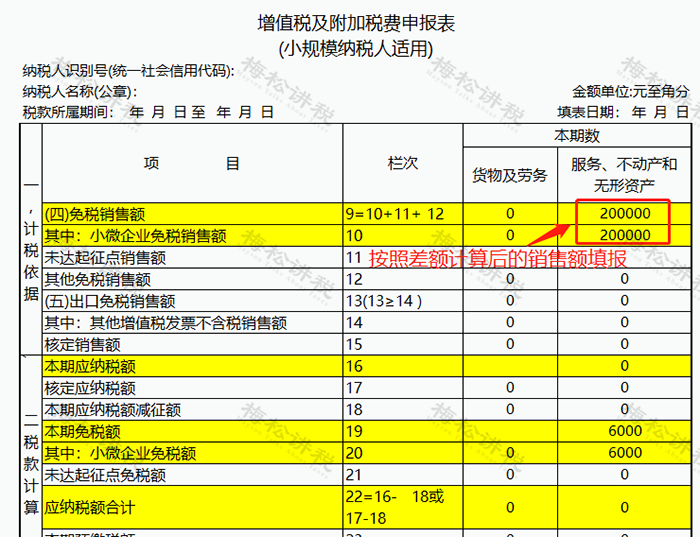Image resolution: width=700 pixels, height=537 pixels.
Task: Click the 项目 column header
Action: click(x=192, y=163)
